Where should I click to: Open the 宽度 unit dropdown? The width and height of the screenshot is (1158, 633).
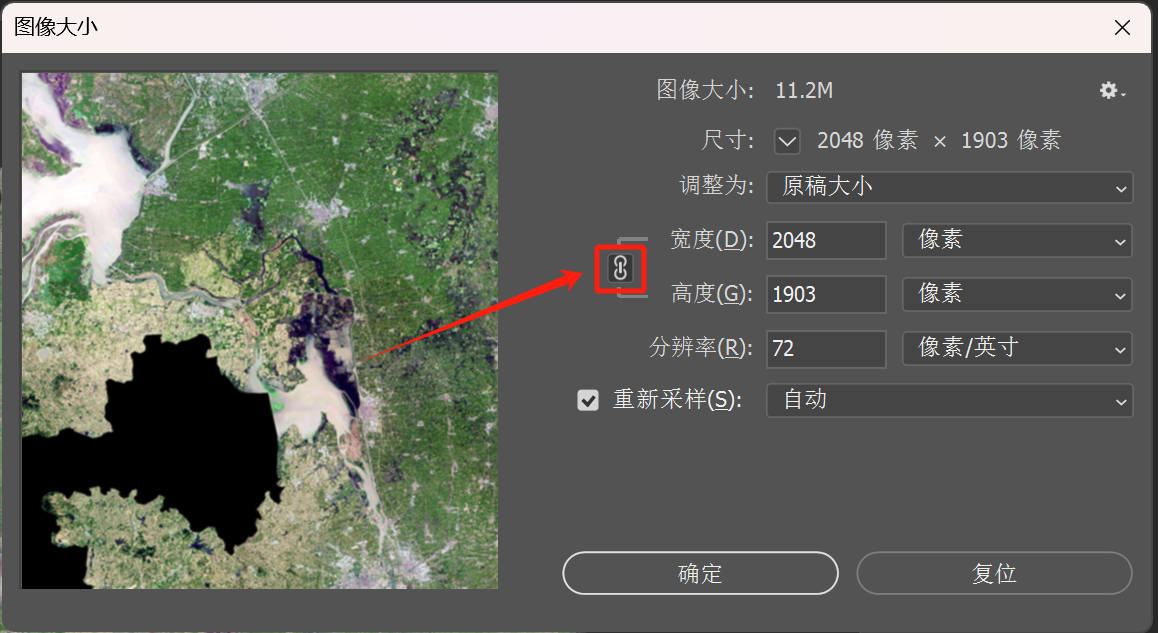[1017, 241]
